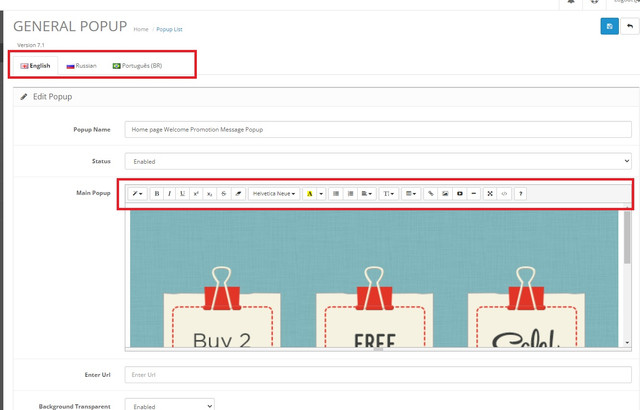This screenshot has height=410, width=640.
Task: Click the insert link icon
Action: (x=431, y=194)
